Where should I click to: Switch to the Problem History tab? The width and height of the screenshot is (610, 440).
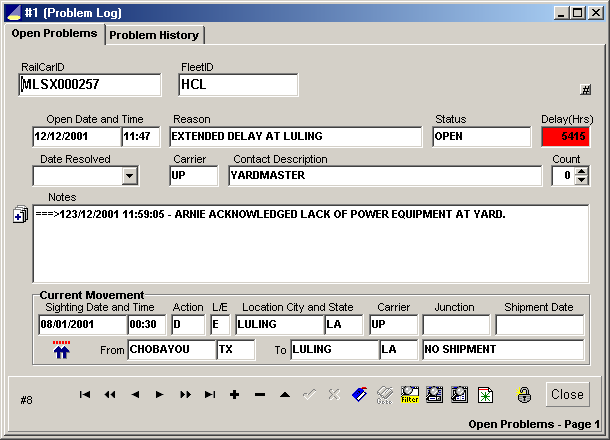pos(154,35)
